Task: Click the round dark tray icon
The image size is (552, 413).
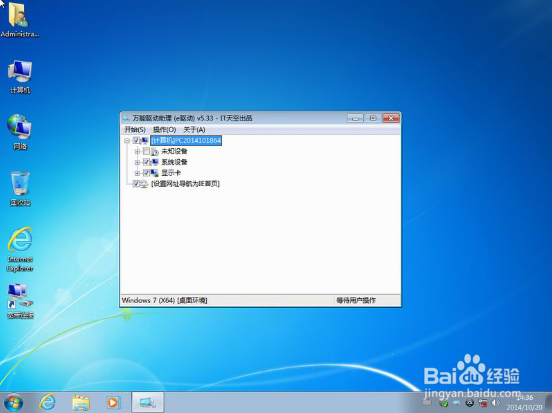Action: coord(469,403)
